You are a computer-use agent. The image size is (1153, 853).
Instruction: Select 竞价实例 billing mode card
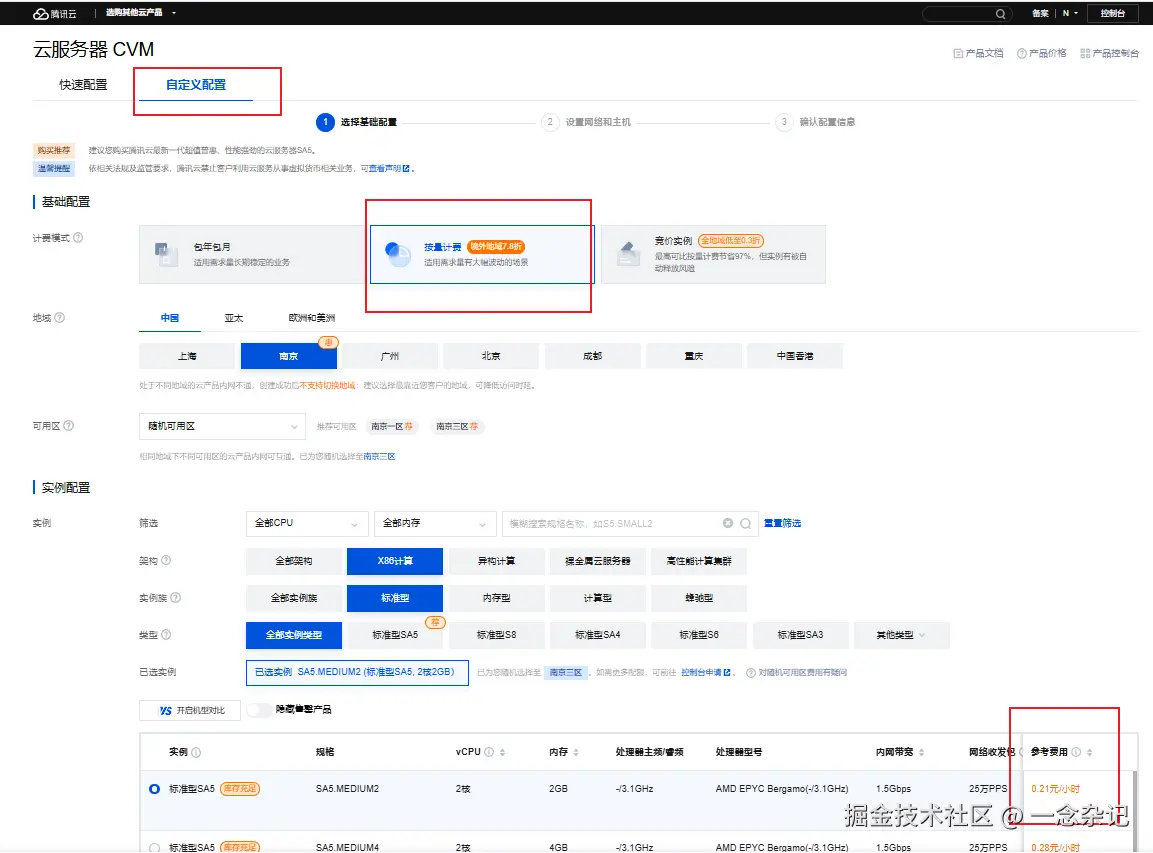pyautogui.click(x=713, y=254)
